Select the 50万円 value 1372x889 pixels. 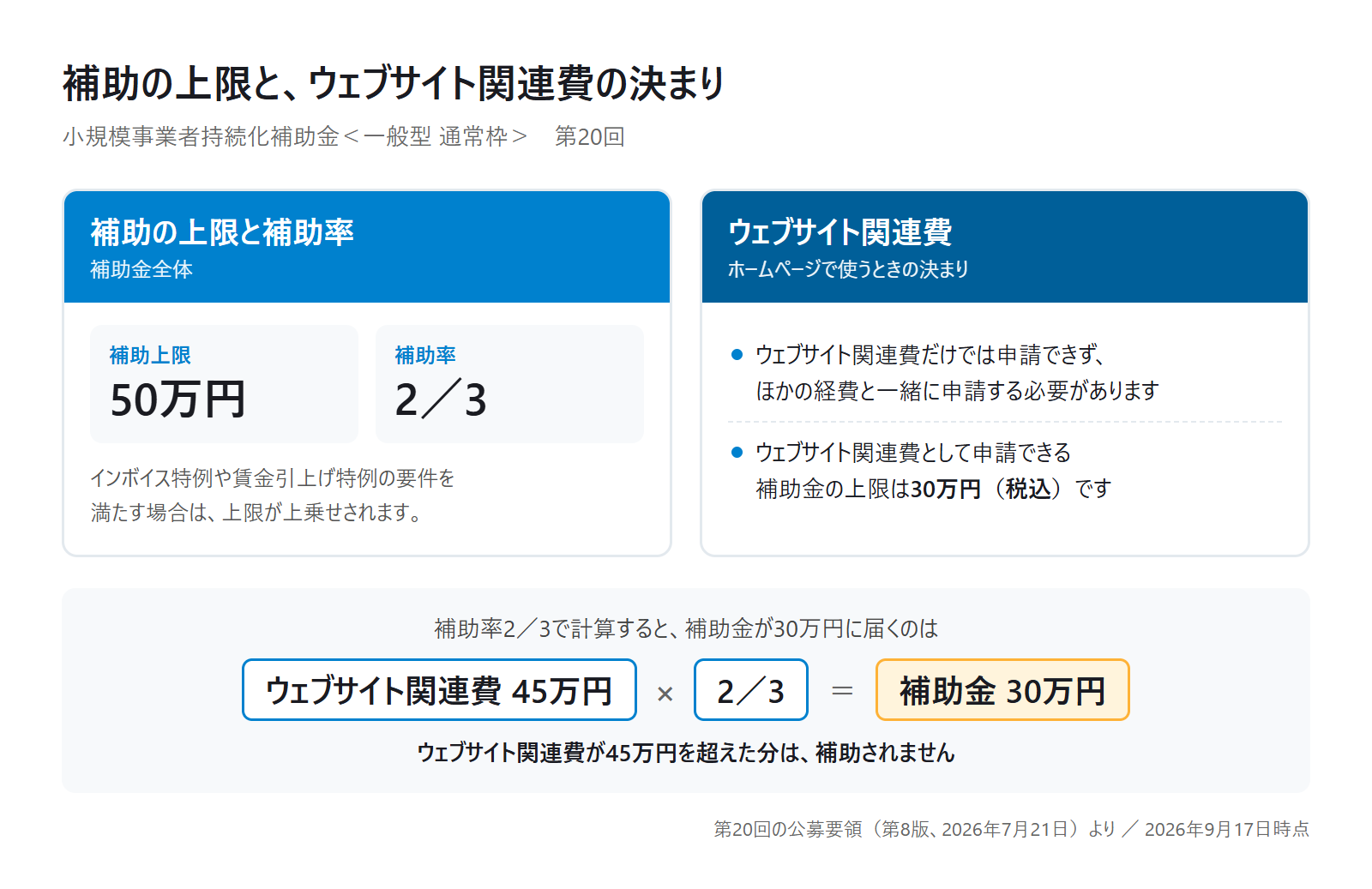coord(178,399)
